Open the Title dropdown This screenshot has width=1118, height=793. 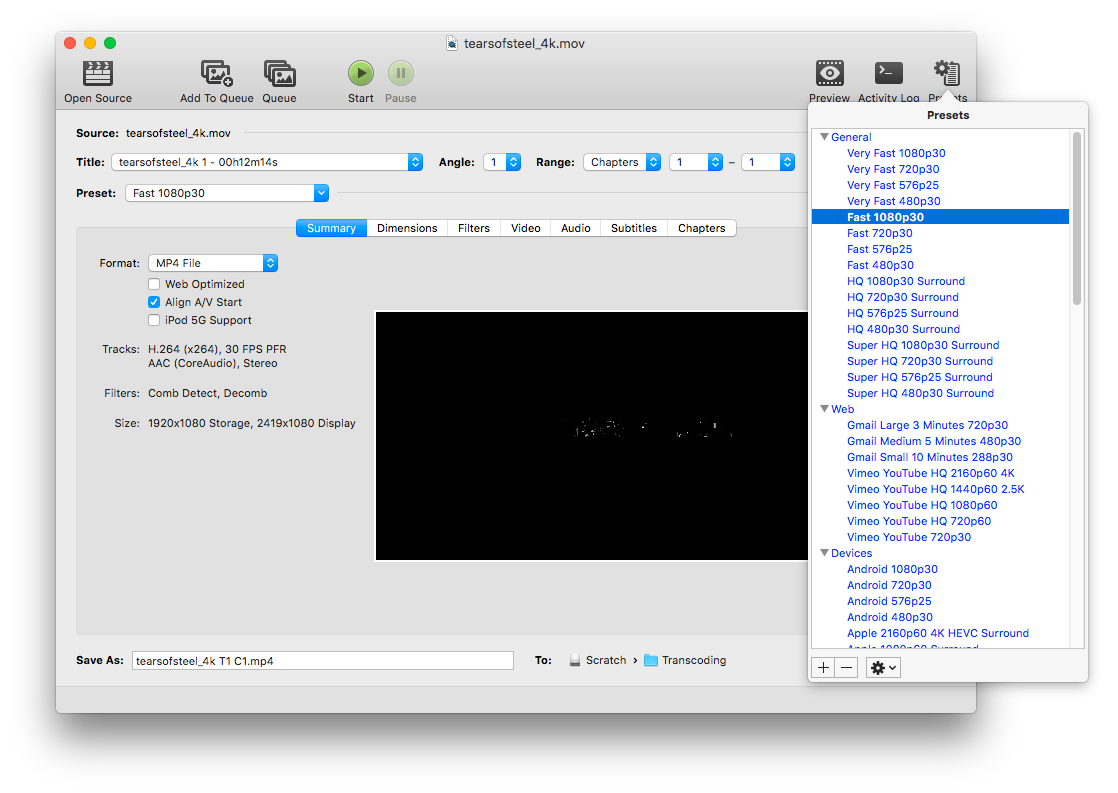pos(267,162)
